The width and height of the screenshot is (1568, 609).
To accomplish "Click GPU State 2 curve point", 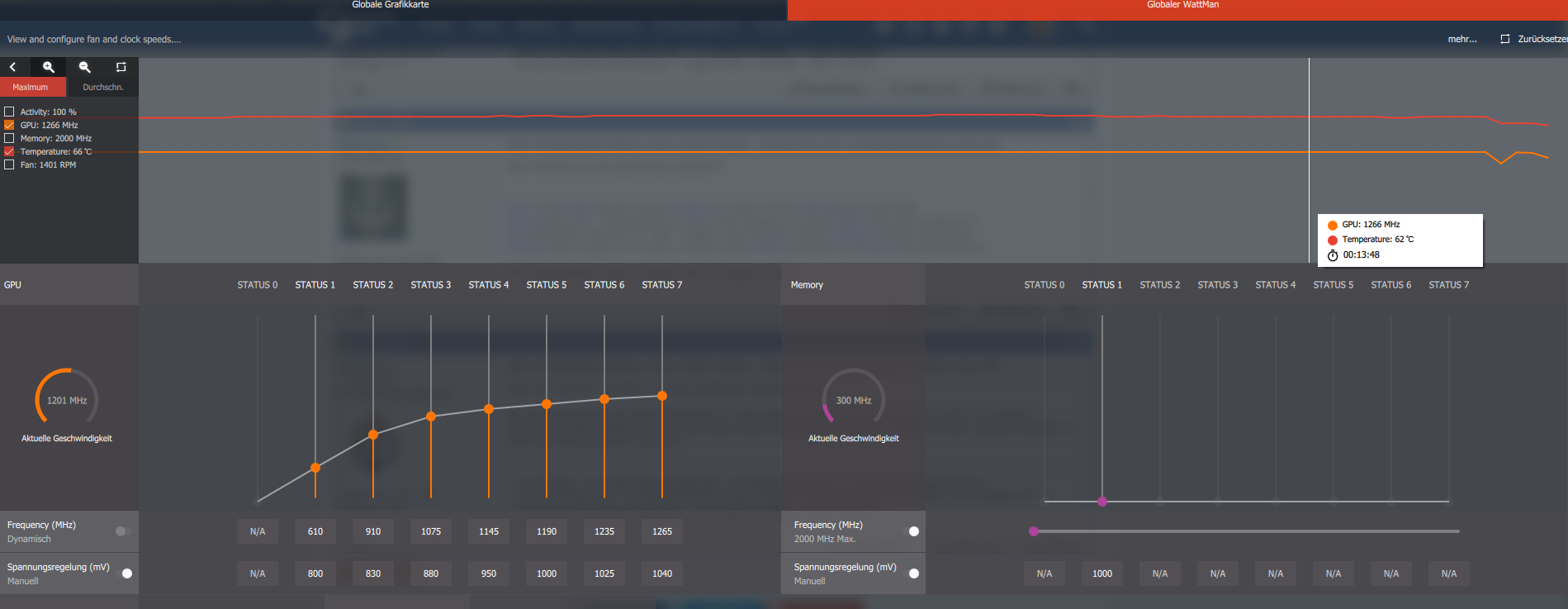I will pyautogui.click(x=373, y=435).
